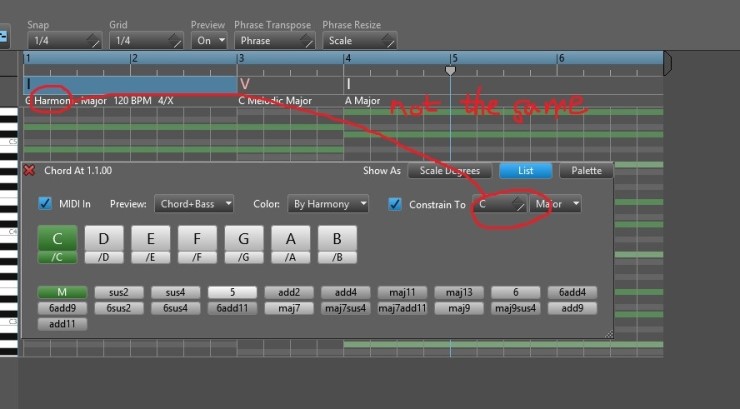Viewport: 740px width, 409px height.
Task: Select bass note /A
Action: (291, 258)
